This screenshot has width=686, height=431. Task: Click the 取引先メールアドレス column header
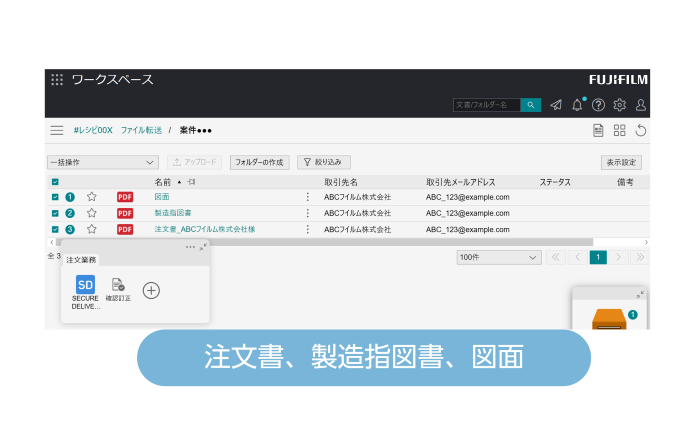(461, 182)
